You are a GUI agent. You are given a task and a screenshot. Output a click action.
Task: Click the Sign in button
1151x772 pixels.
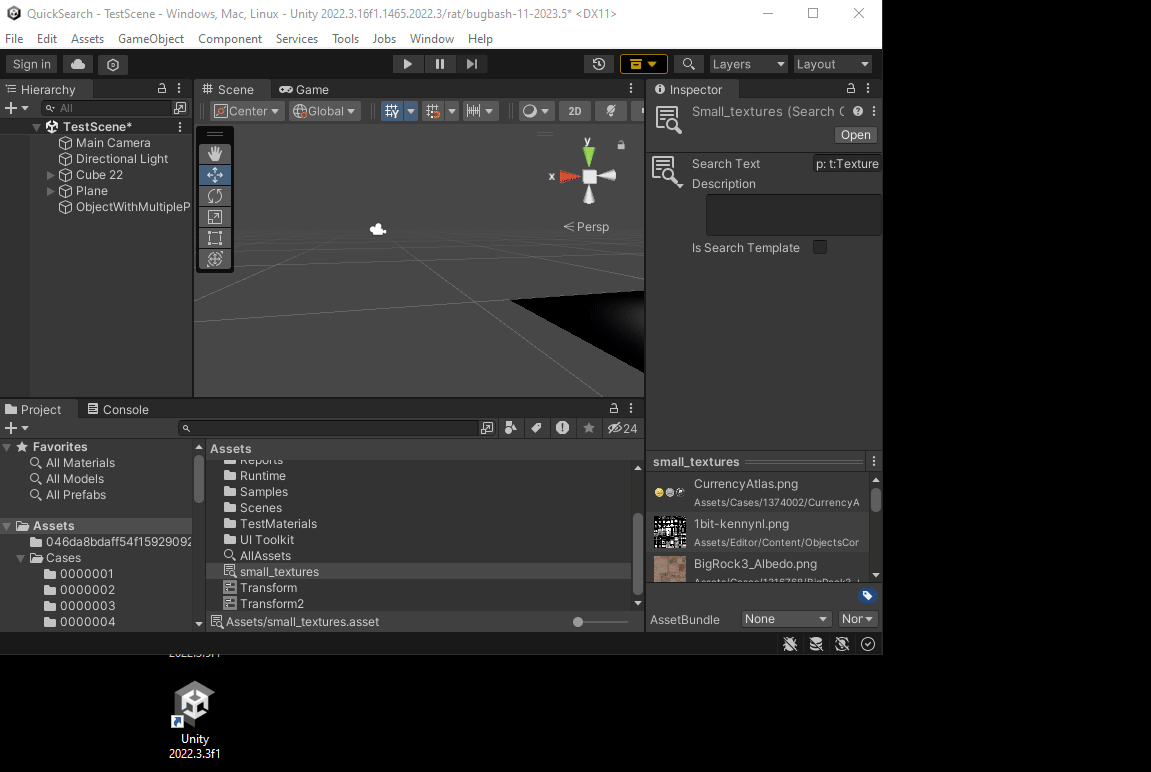tap(32, 64)
